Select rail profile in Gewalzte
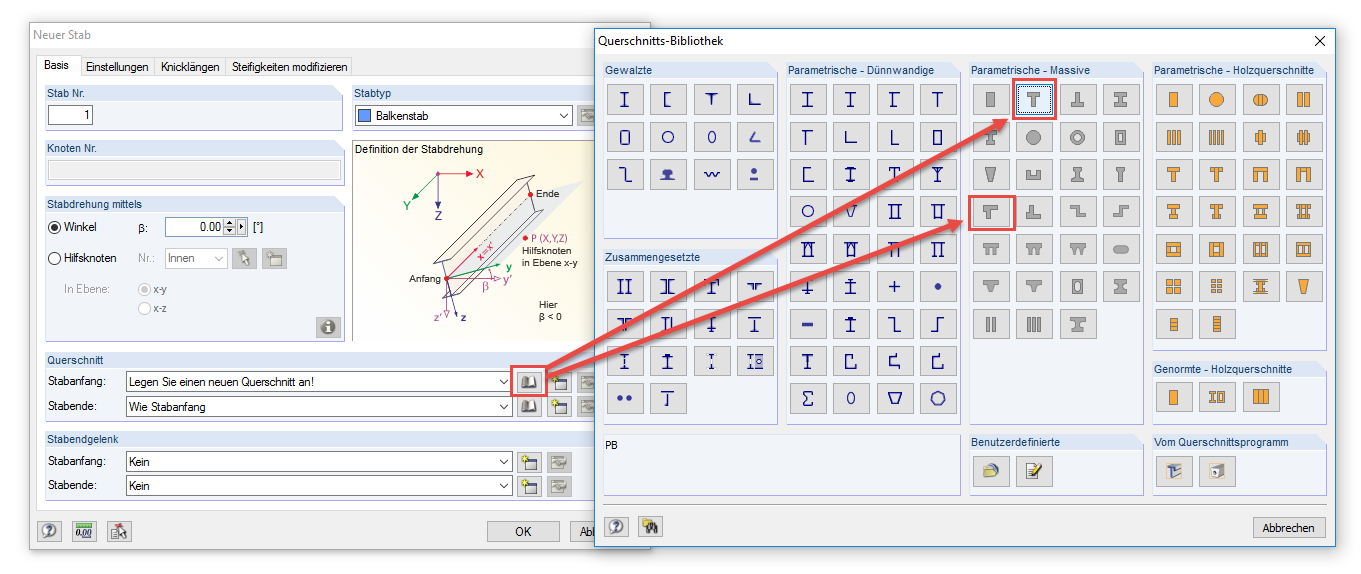 coord(668,174)
